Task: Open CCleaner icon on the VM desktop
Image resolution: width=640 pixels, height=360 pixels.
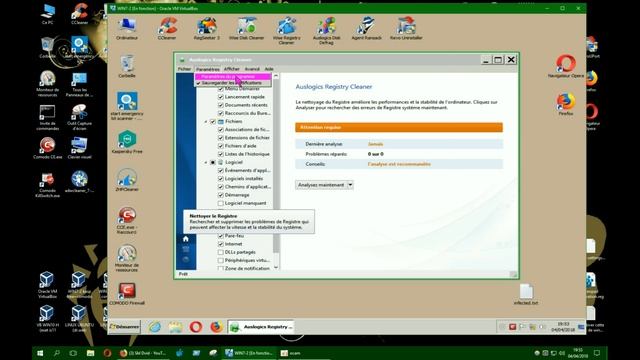Action: [167, 29]
